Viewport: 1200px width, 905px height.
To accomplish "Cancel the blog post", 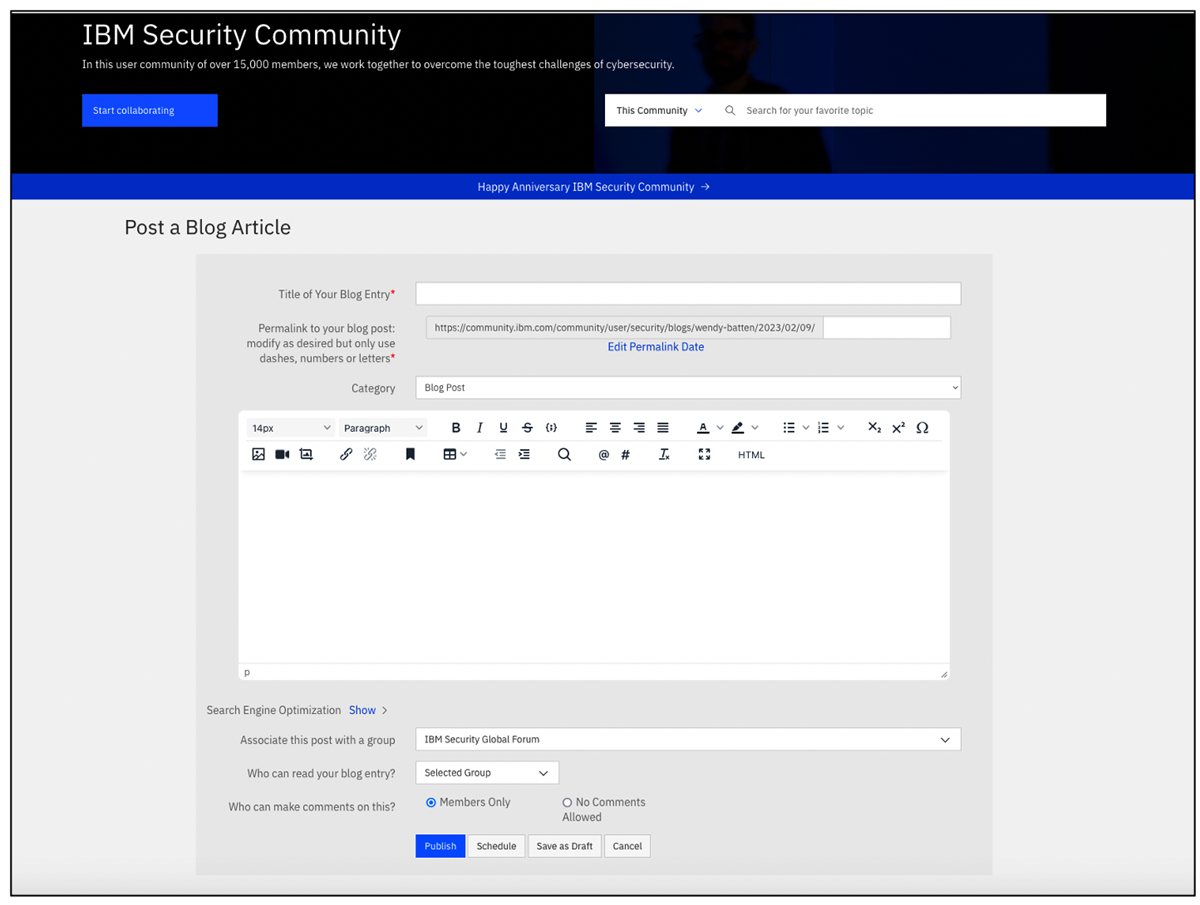I will (627, 846).
